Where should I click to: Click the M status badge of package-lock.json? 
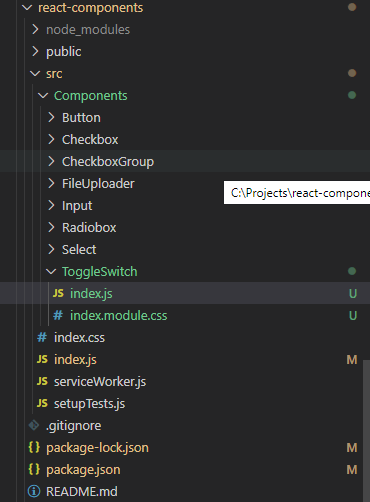pos(352,448)
